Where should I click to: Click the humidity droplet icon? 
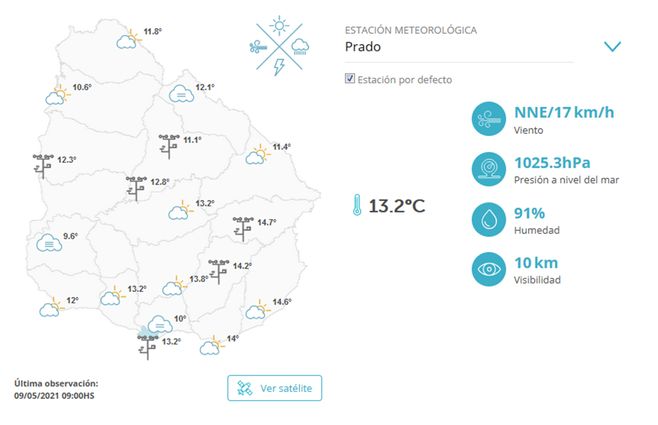(x=490, y=219)
